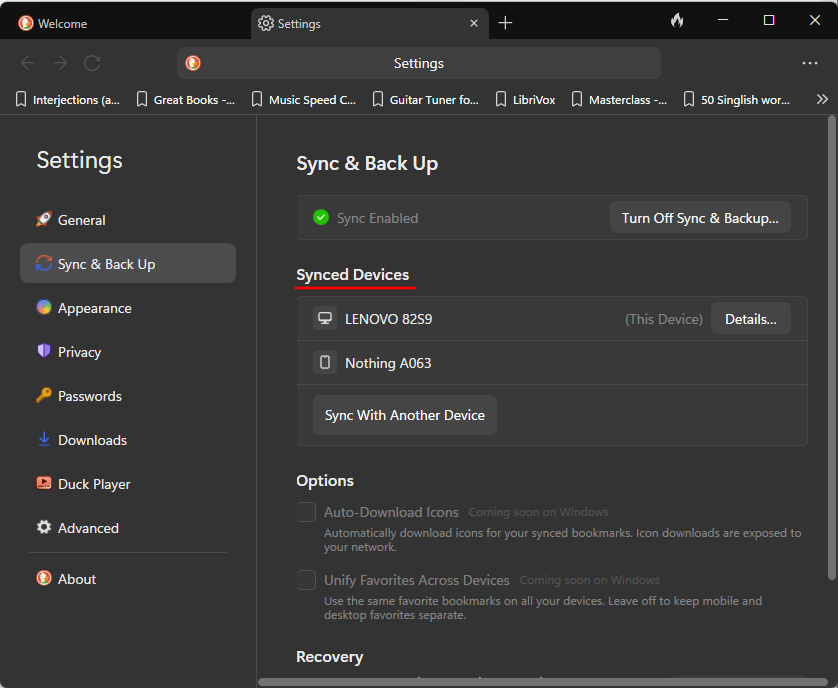Click the horizontal scrollbar at bottom

(542, 682)
